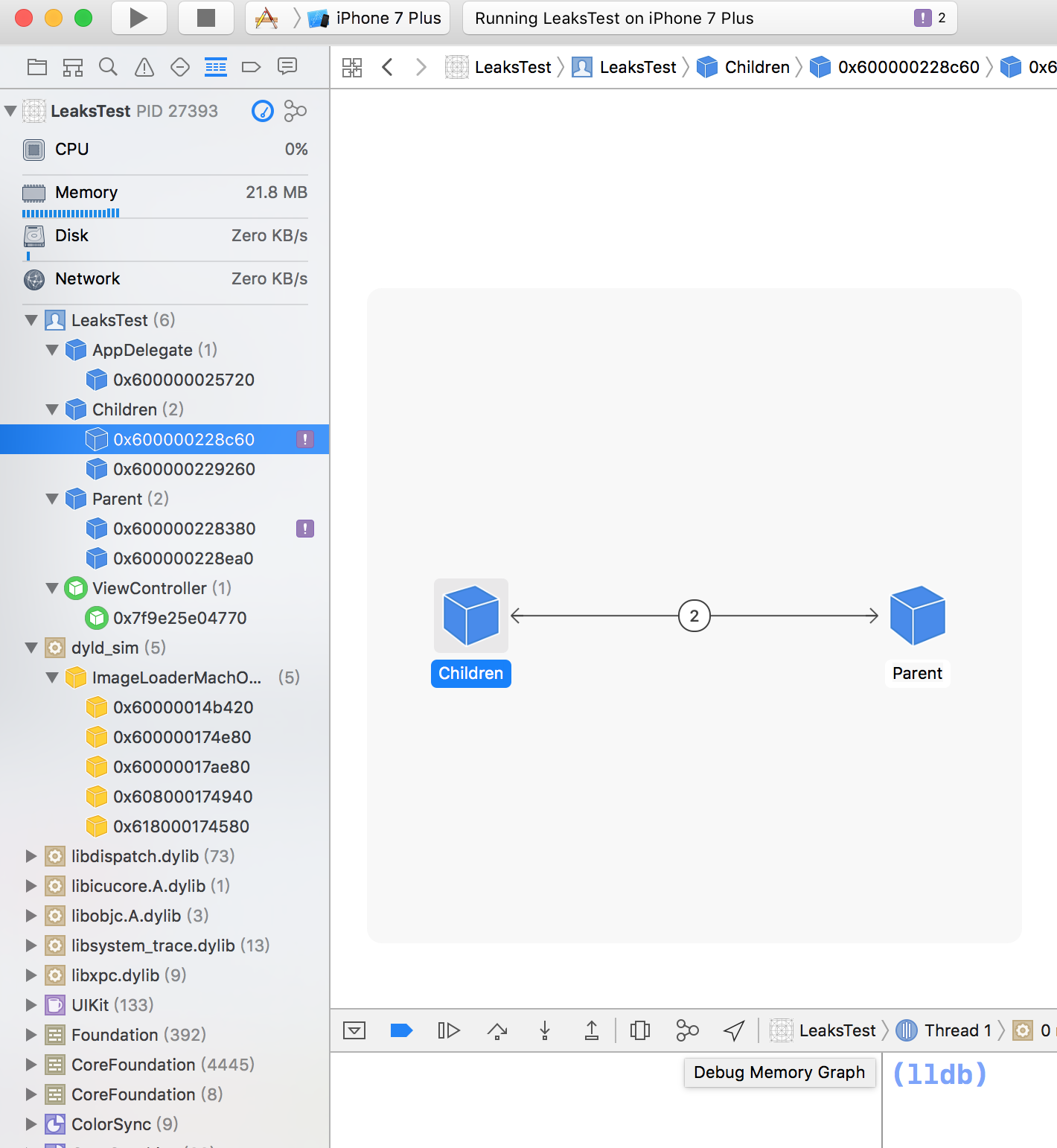The height and width of the screenshot is (1148, 1057).
Task: Click Children item in jump bar
Action: tap(743, 67)
